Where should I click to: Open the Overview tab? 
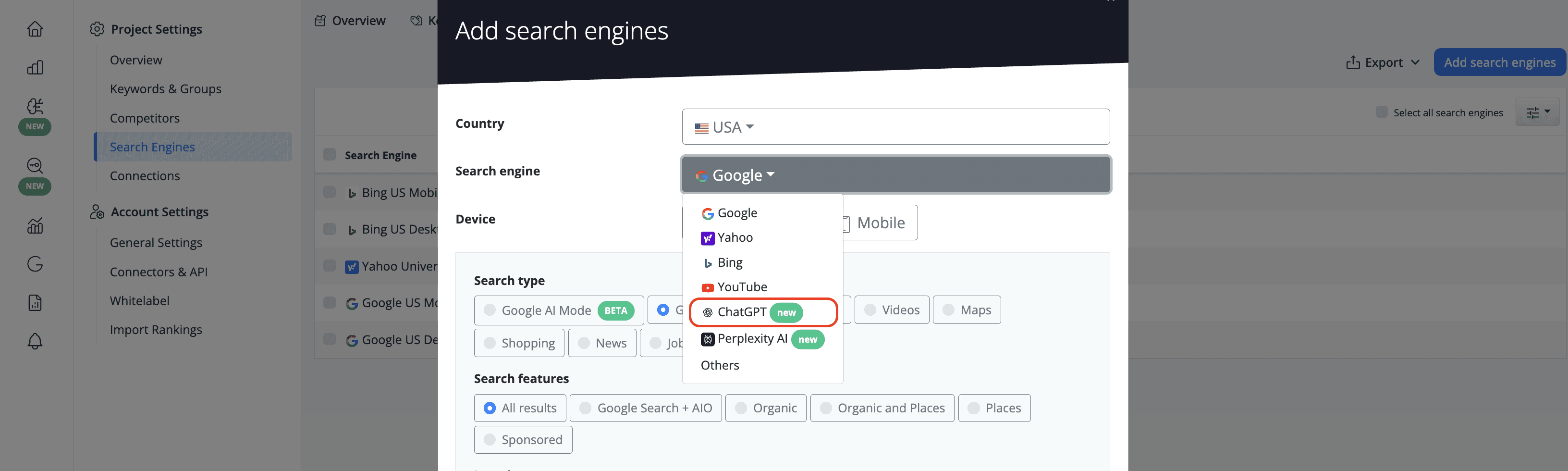pos(350,21)
